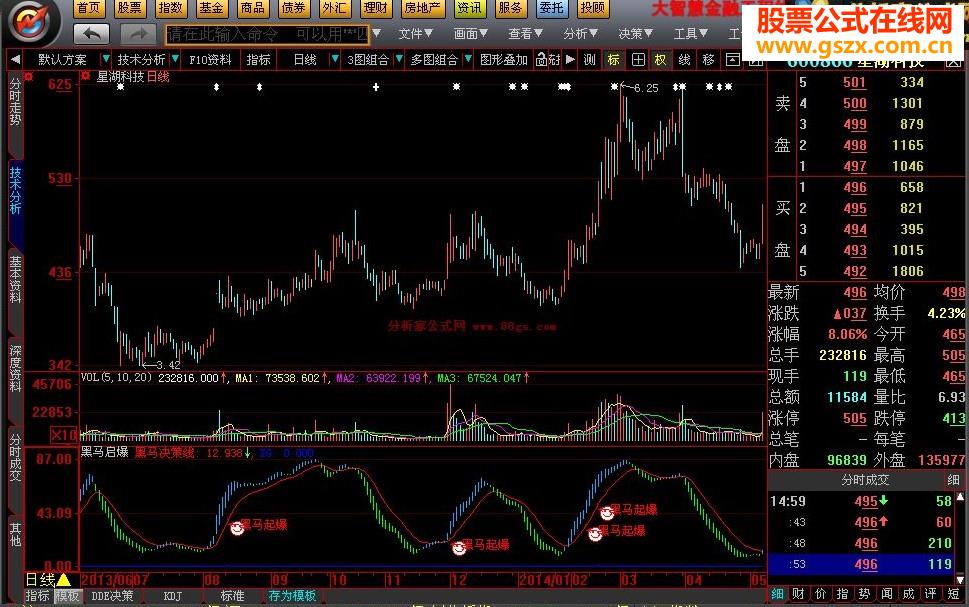Switch to 分时走势 side tab

click(15, 102)
